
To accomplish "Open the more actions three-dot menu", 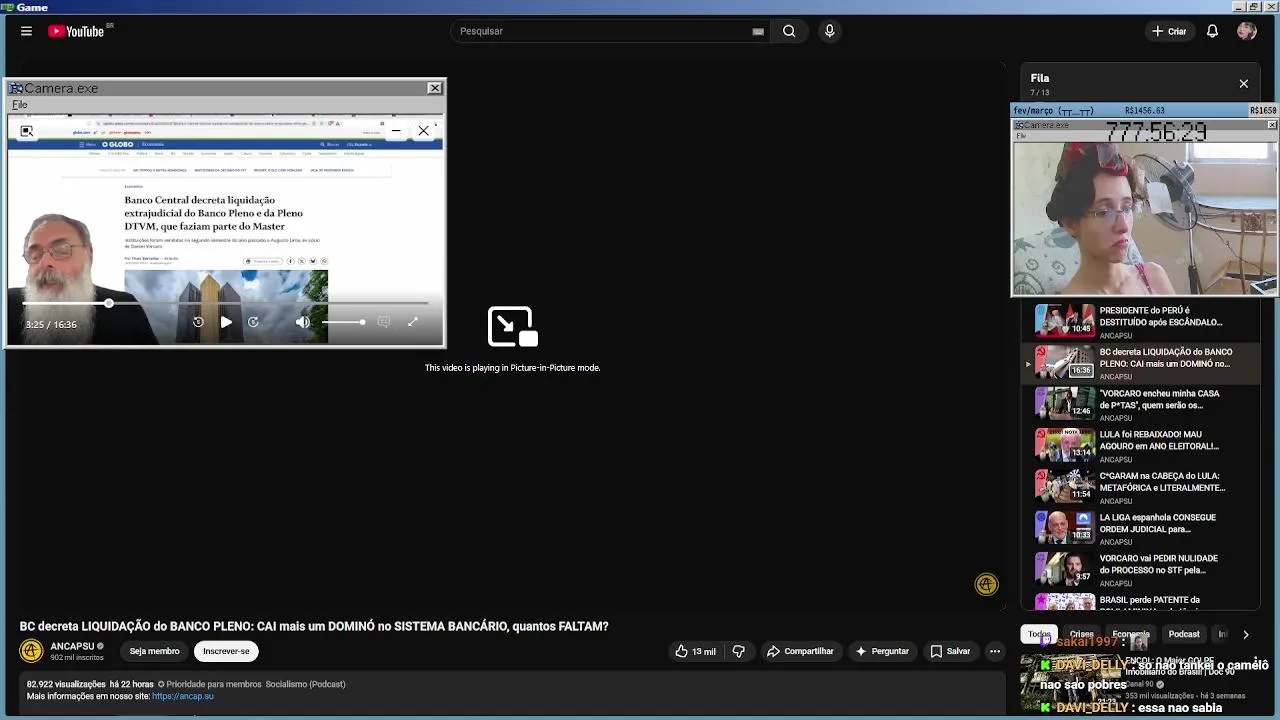I will 994,651.
